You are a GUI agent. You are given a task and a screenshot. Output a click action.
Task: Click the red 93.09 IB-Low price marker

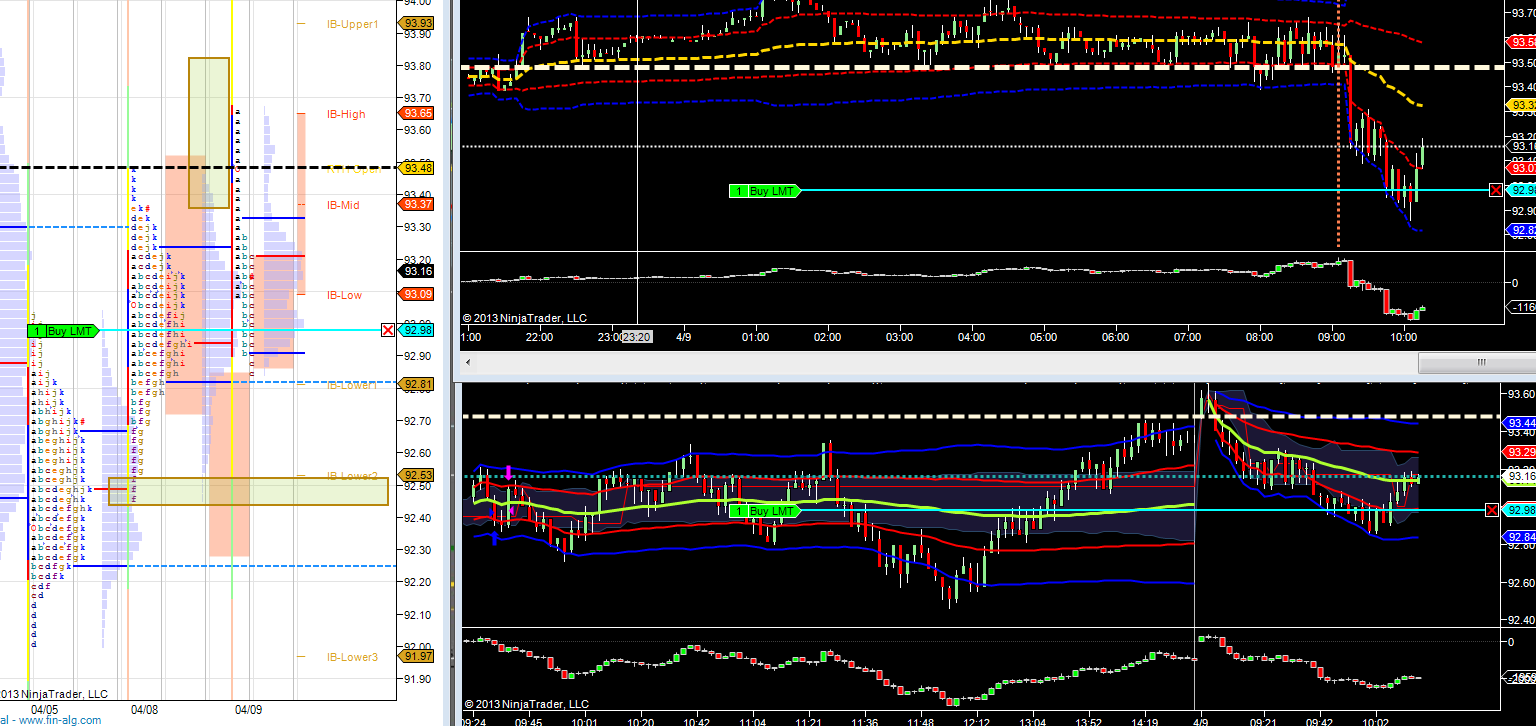tap(417, 294)
